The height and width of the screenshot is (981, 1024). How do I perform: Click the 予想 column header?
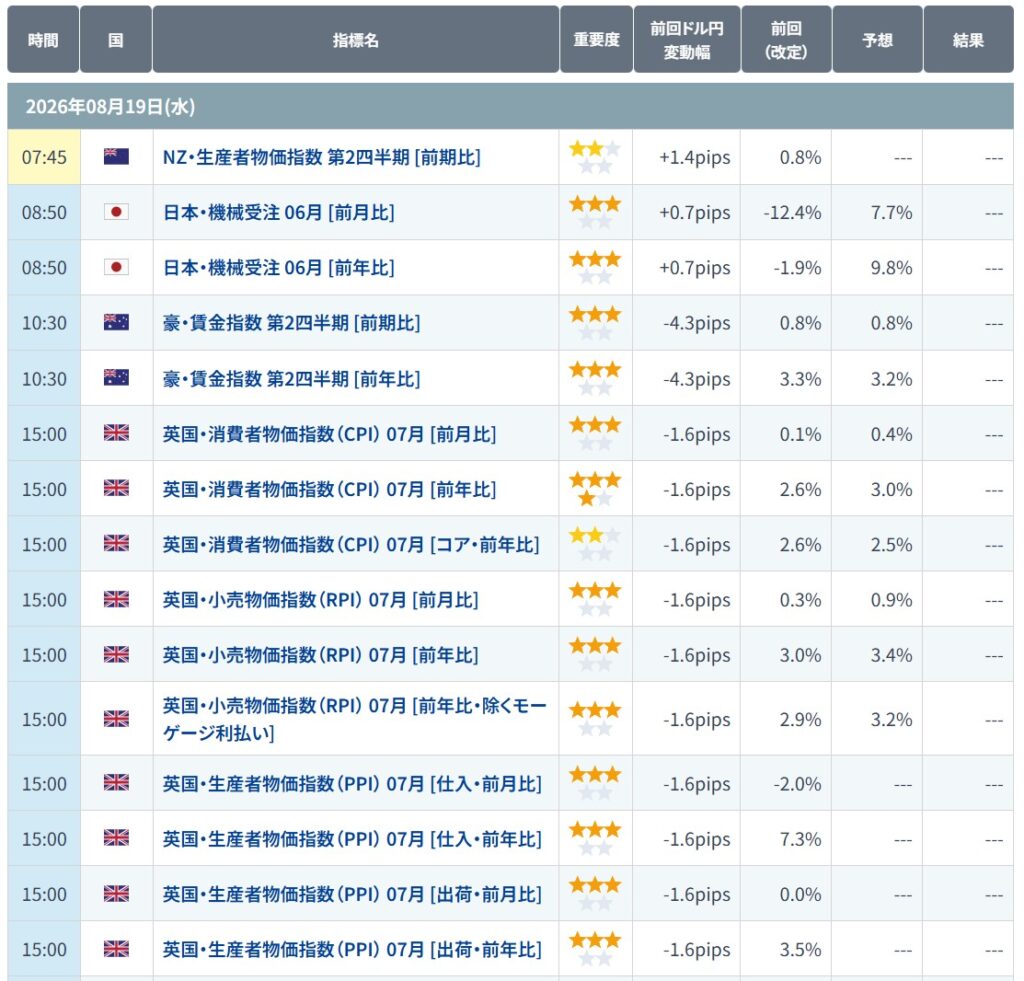pyautogui.click(x=877, y=39)
